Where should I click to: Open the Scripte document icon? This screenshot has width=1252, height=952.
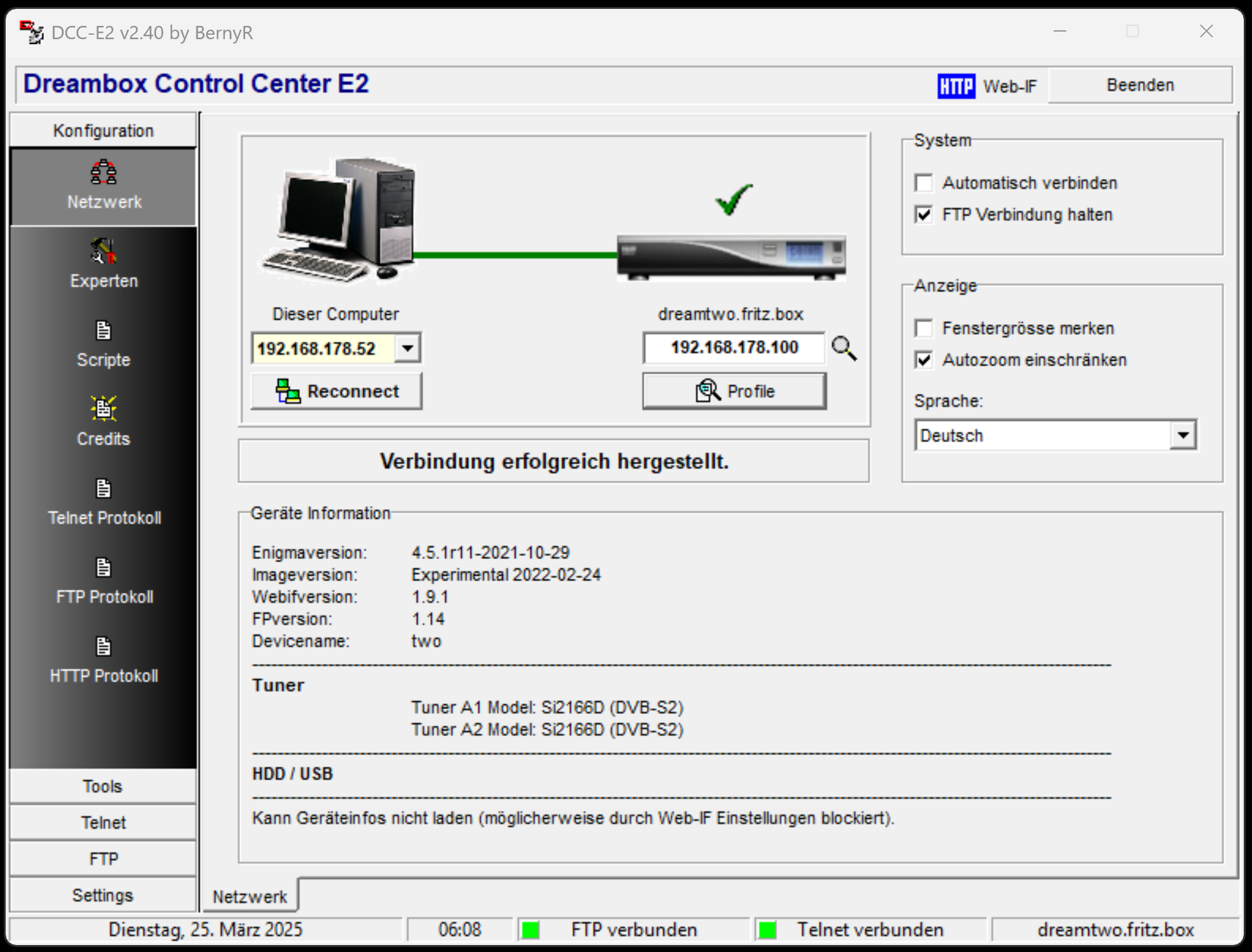coord(104,330)
